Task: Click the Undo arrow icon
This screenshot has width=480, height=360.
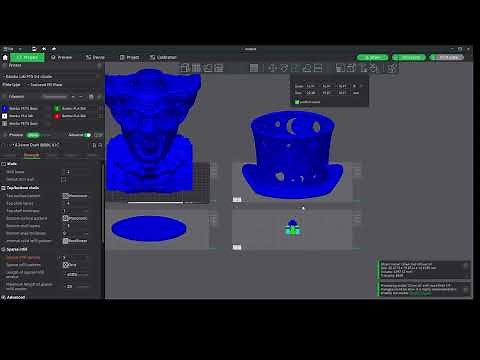Action: tap(44, 49)
